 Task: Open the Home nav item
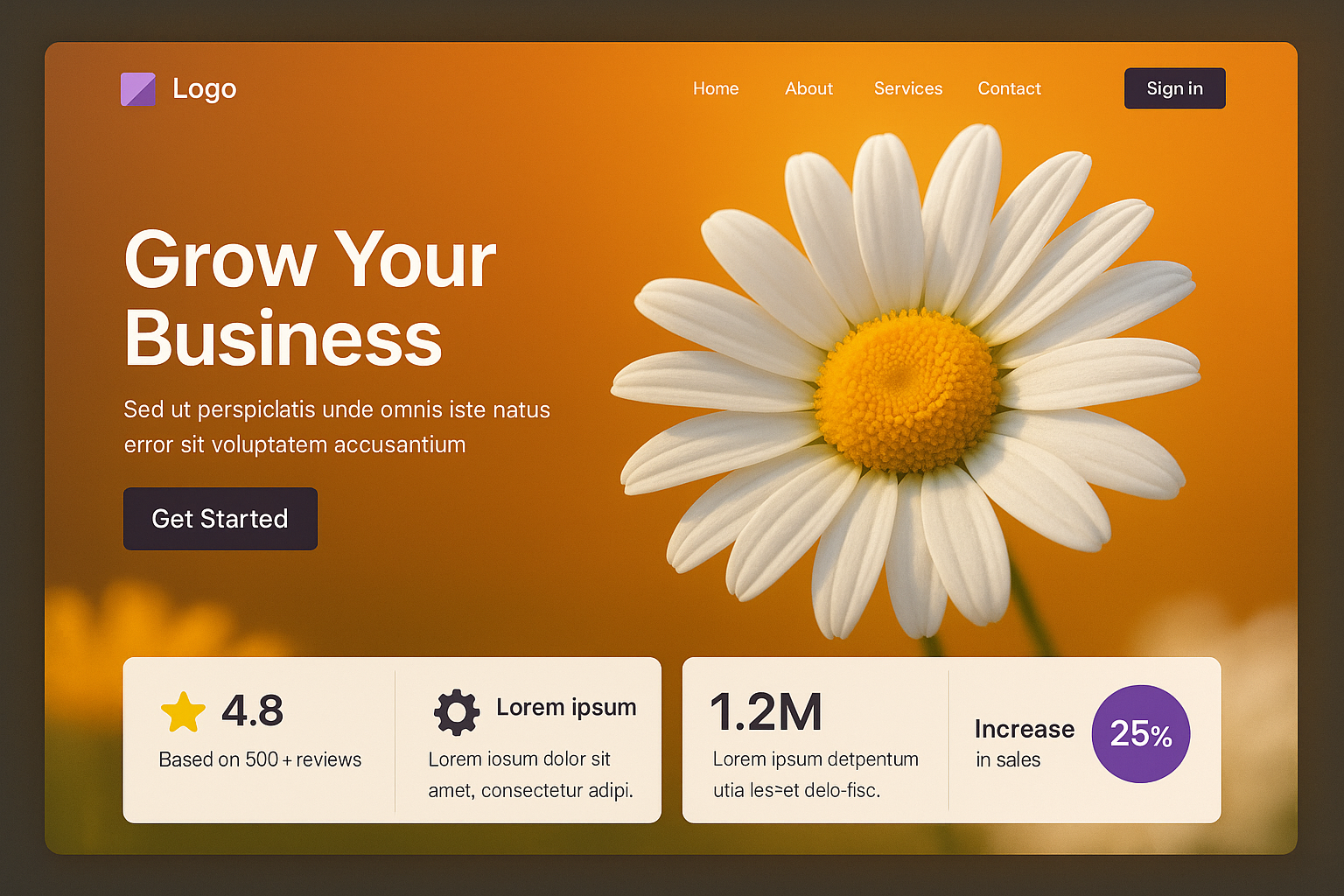point(716,88)
